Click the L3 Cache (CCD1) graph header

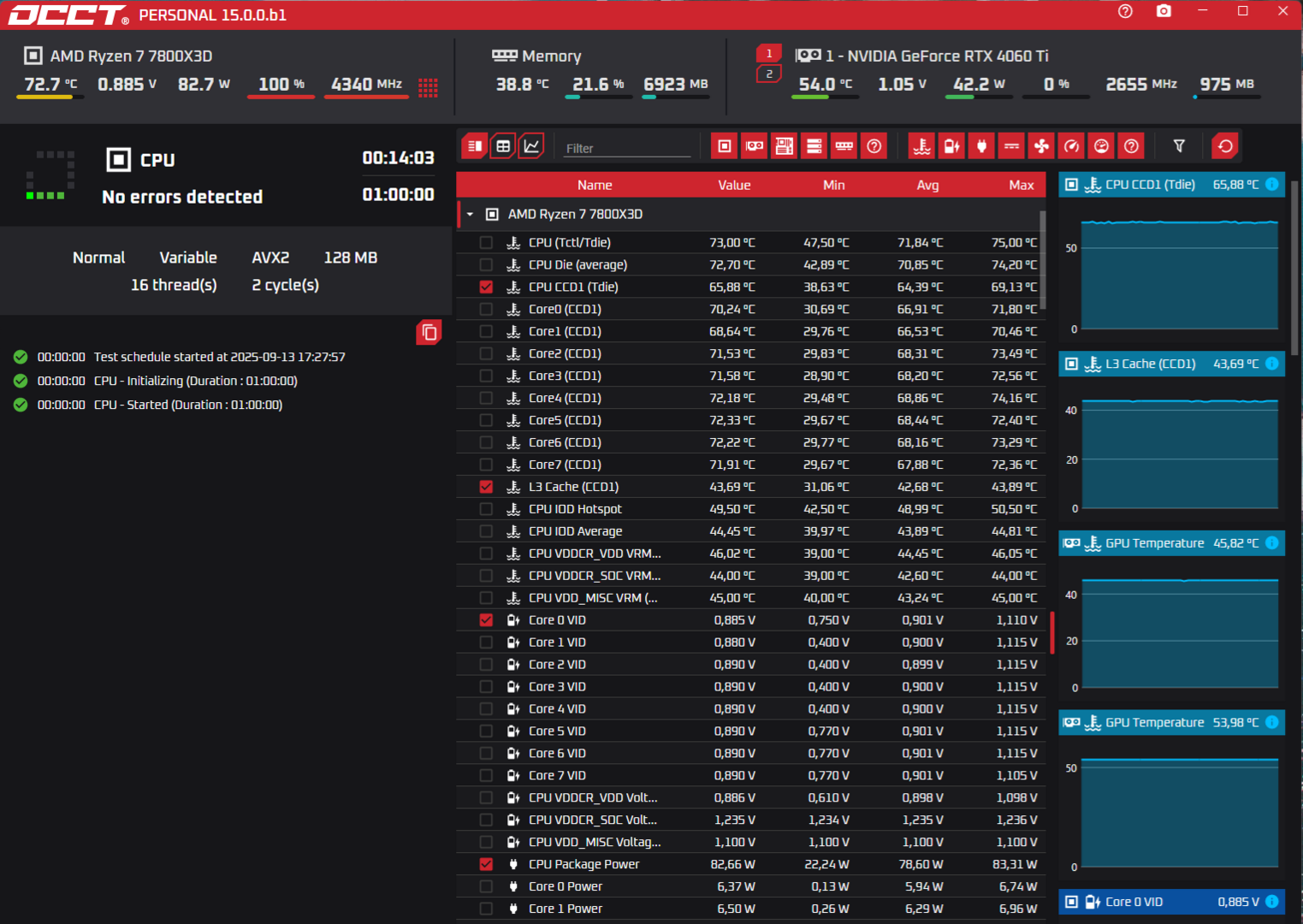click(x=1171, y=364)
